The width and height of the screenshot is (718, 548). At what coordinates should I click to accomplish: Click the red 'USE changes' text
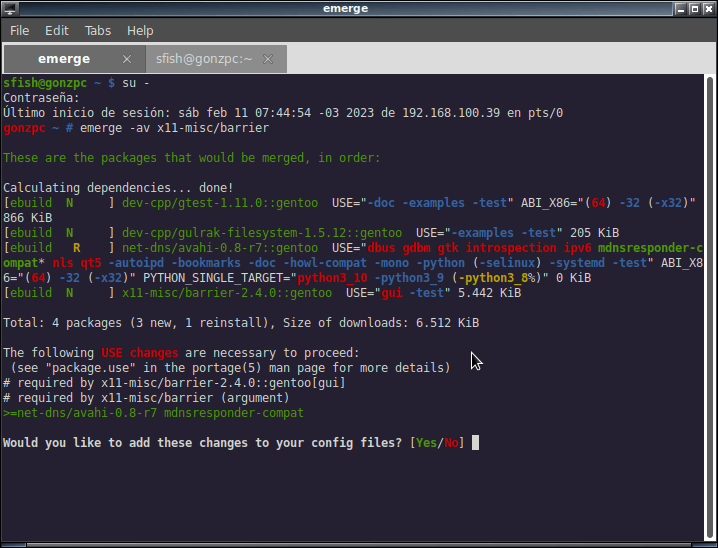point(140,353)
